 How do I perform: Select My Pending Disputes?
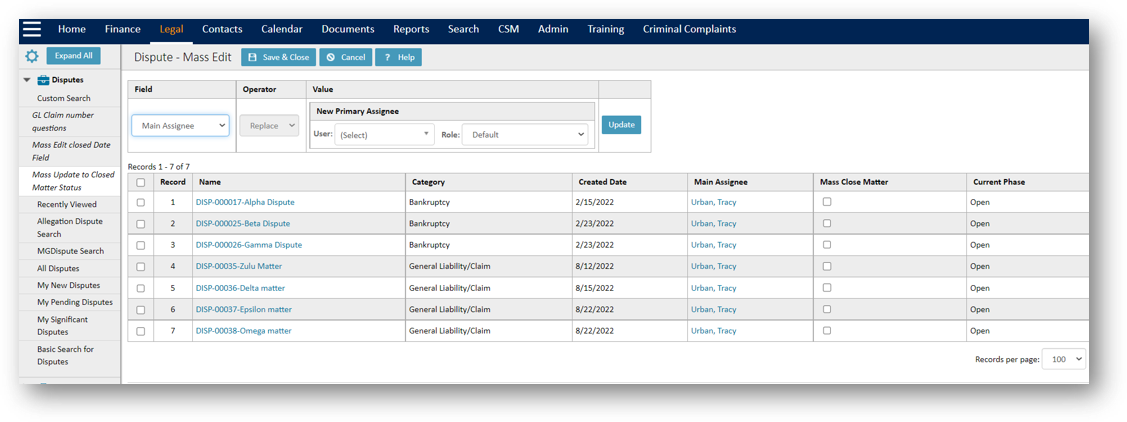click(75, 302)
